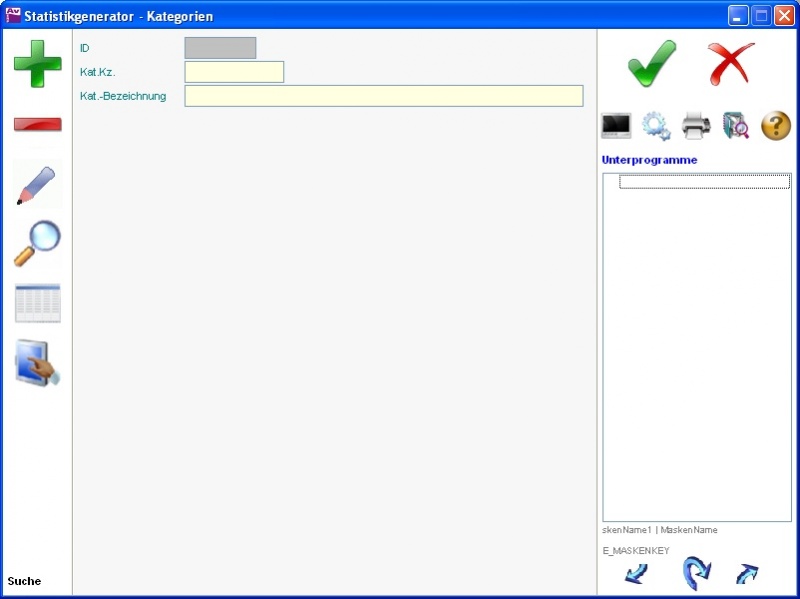This screenshot has height=599, width=800.
Task: Click the grey ID field
Action: pos(220,48)
